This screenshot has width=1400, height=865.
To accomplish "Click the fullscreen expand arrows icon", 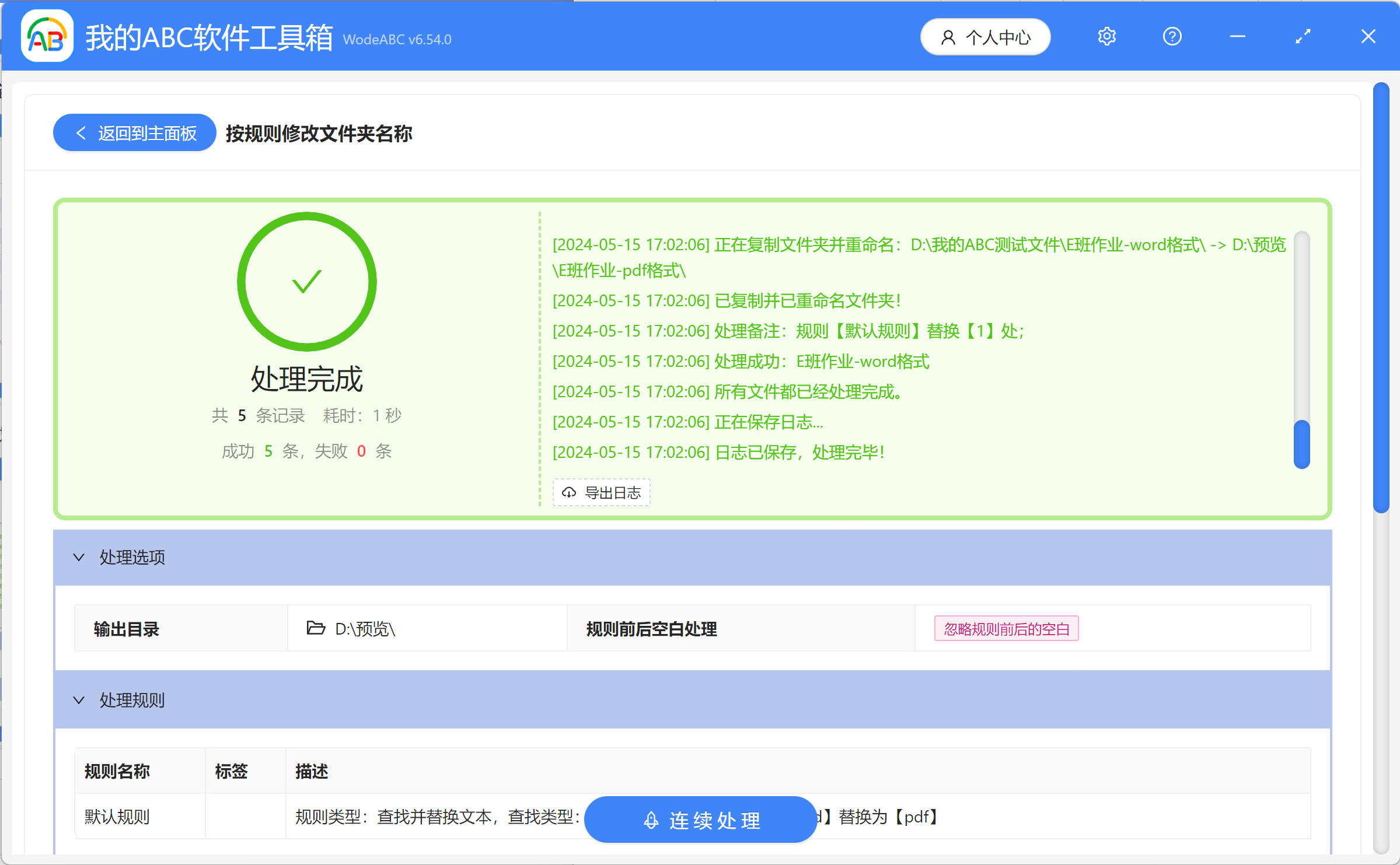I will 1302,36.
